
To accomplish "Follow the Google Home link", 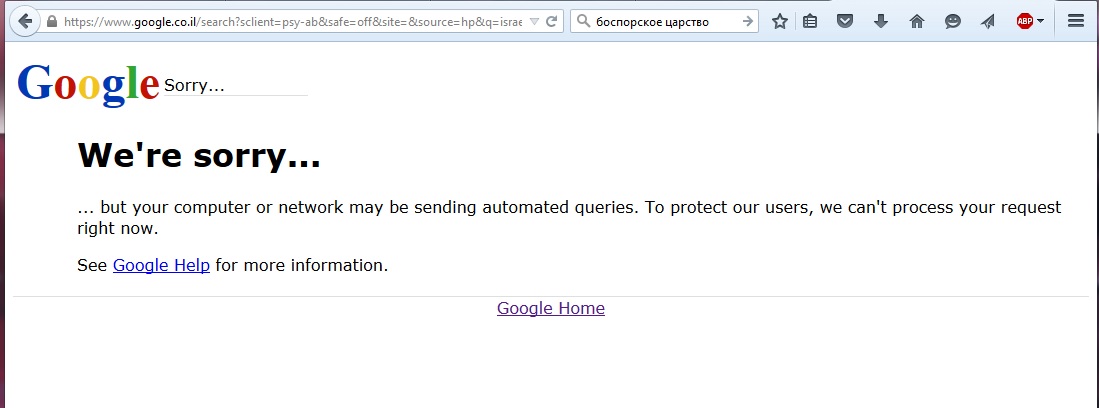I will pyautogui.click(x=550, y=308).
